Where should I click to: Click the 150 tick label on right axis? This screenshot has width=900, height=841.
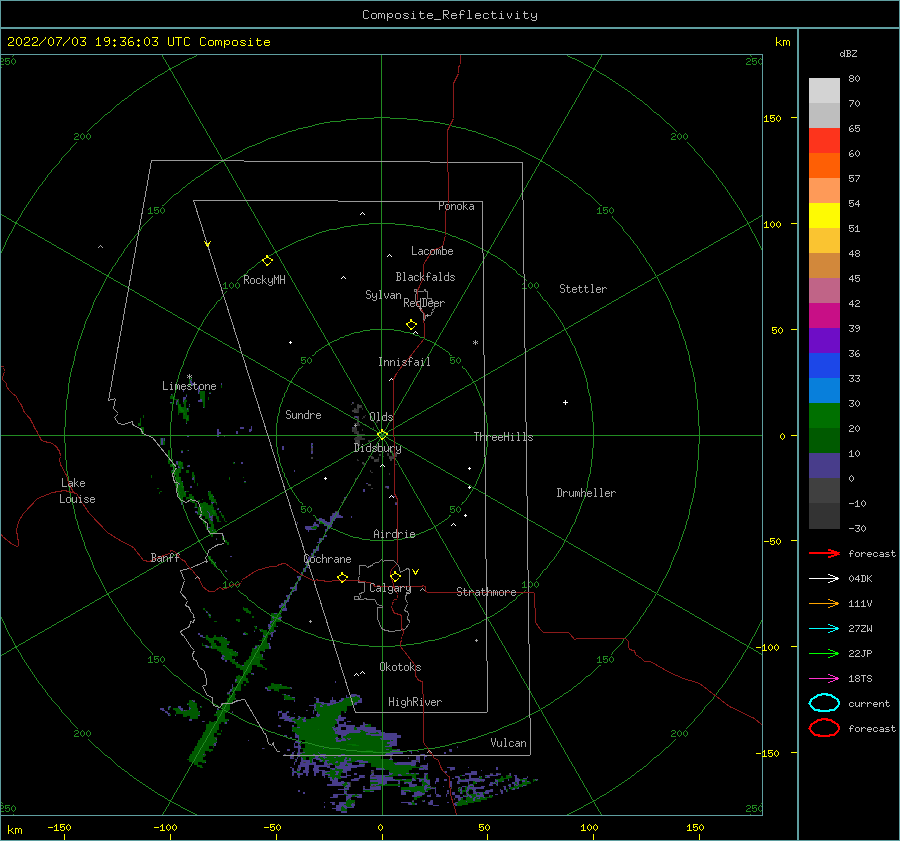[773, 118]
